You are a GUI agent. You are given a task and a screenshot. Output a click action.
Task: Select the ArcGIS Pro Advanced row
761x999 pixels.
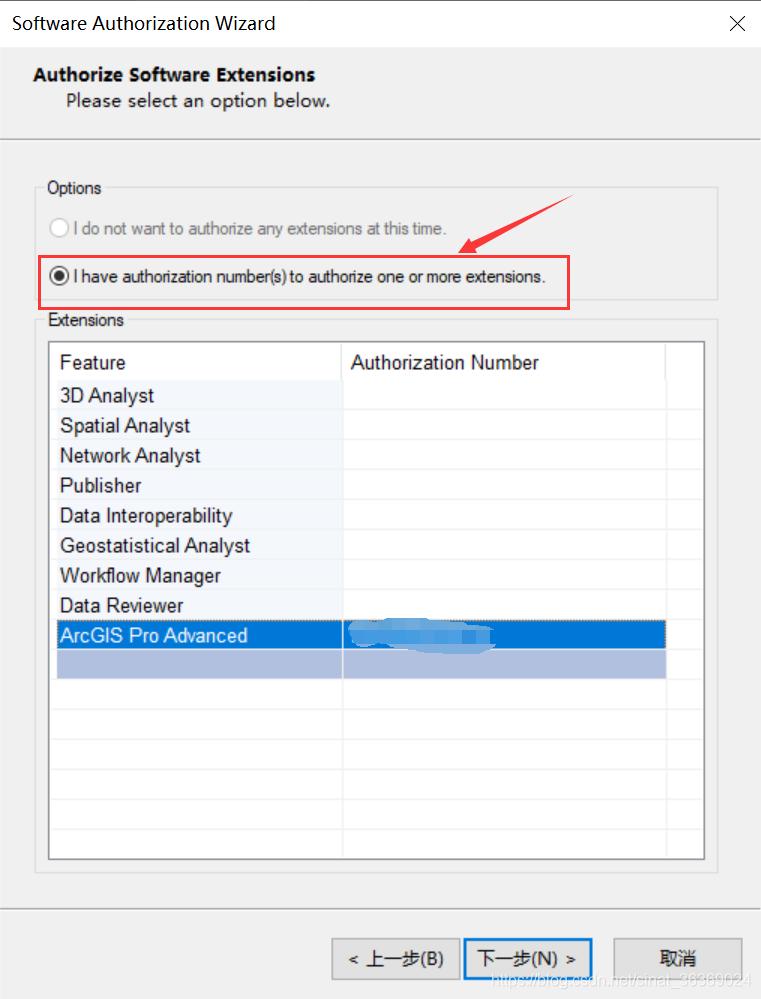(x=151, y=635)
